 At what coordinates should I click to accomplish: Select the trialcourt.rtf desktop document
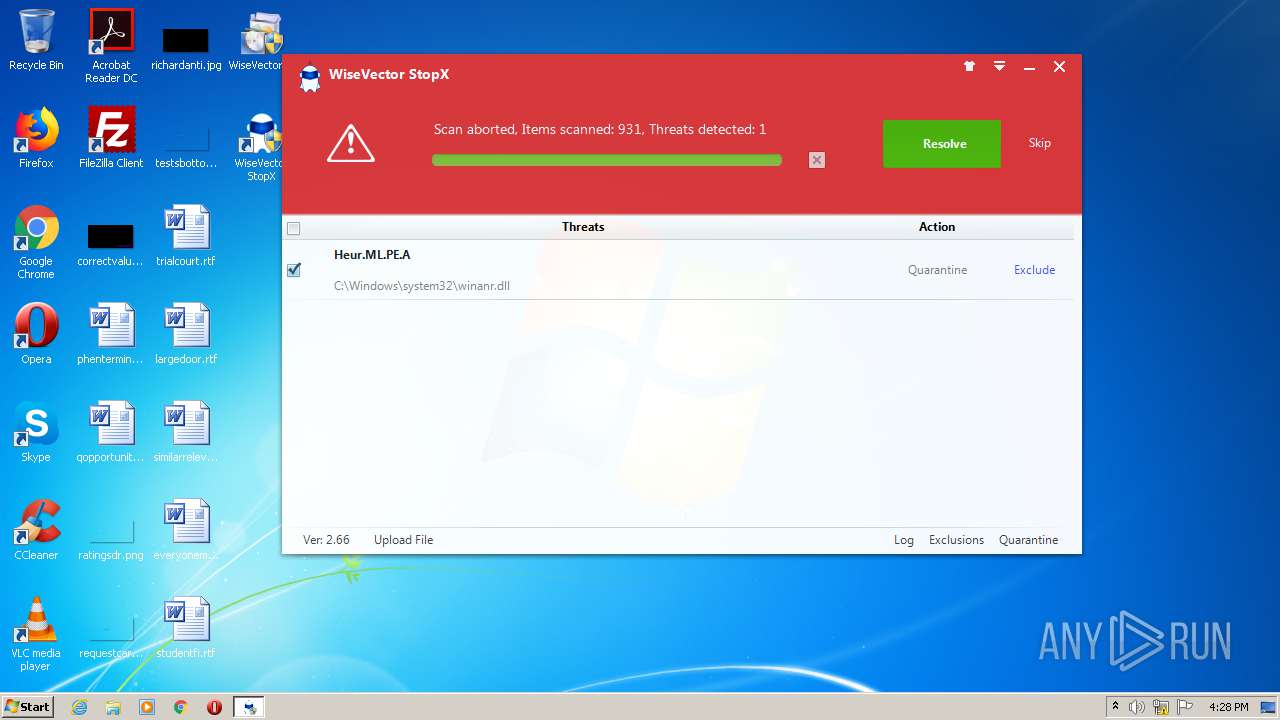point(186,236)
